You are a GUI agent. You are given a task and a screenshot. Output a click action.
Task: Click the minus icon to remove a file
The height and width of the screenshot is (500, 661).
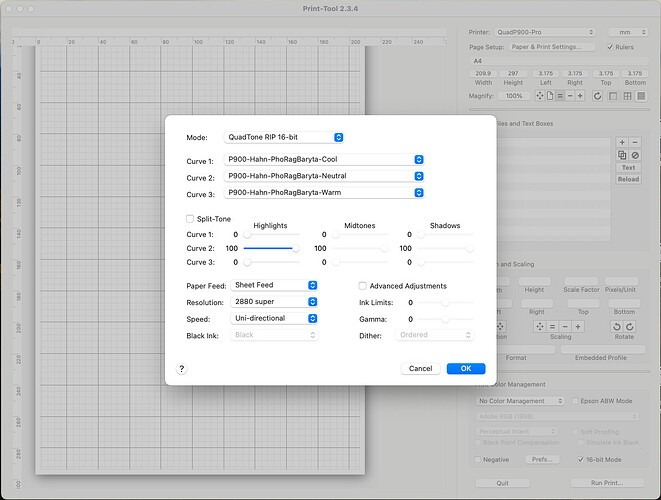(635, 142)
